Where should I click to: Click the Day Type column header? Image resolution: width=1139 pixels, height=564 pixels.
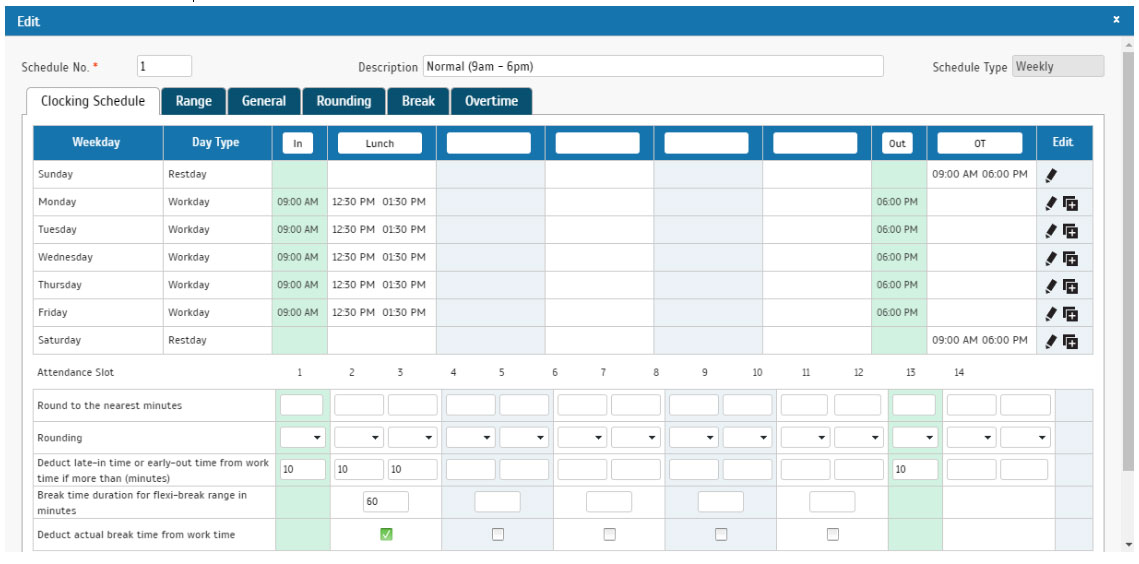tap(218, 143)
